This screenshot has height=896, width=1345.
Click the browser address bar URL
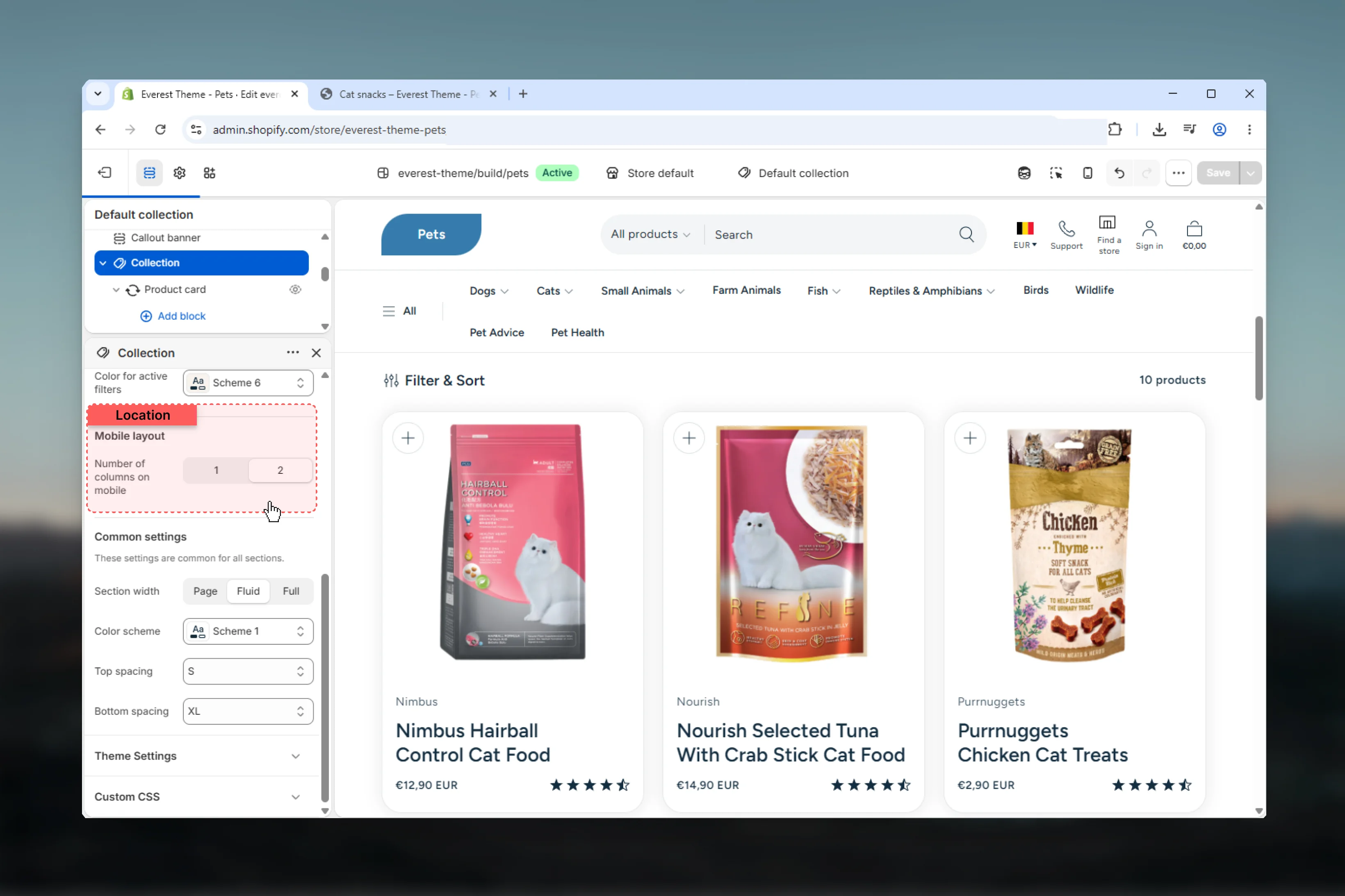(x=329, y=130)
